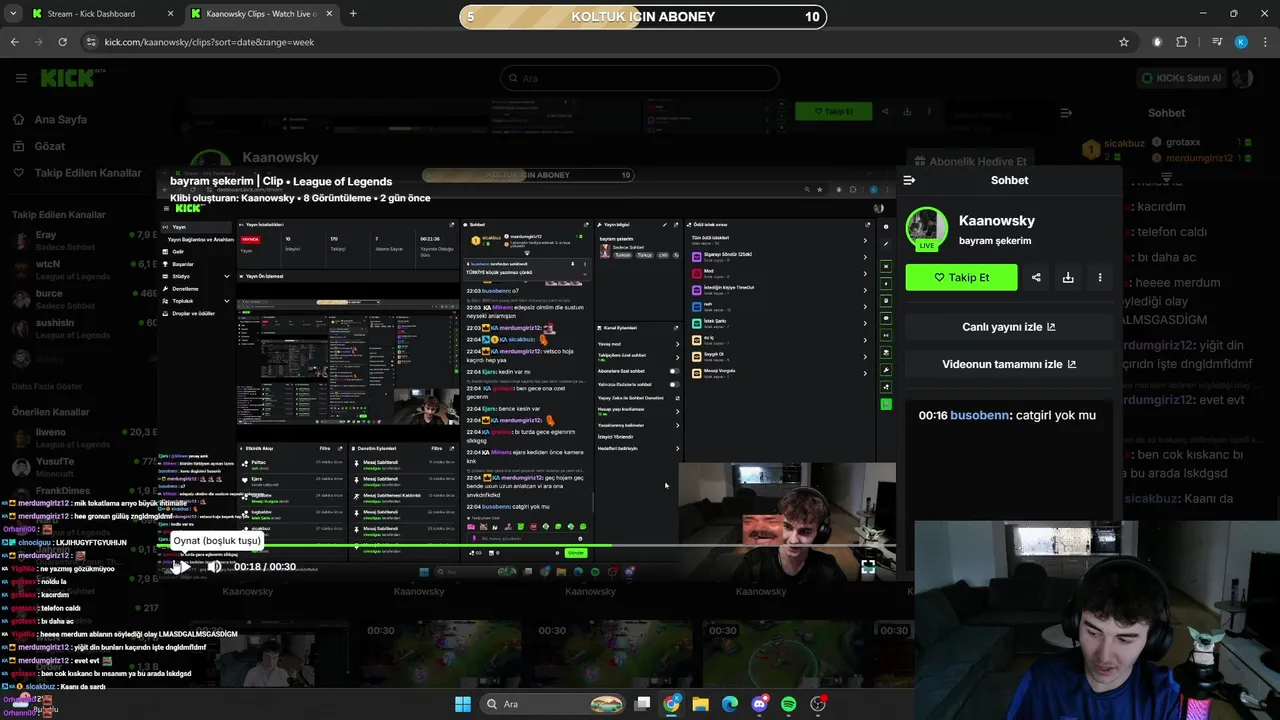1280x720 pixels.
Task: Click Daha Fazla Göster in sidebar
Action: pyautogui.click(x=47, y=386)
